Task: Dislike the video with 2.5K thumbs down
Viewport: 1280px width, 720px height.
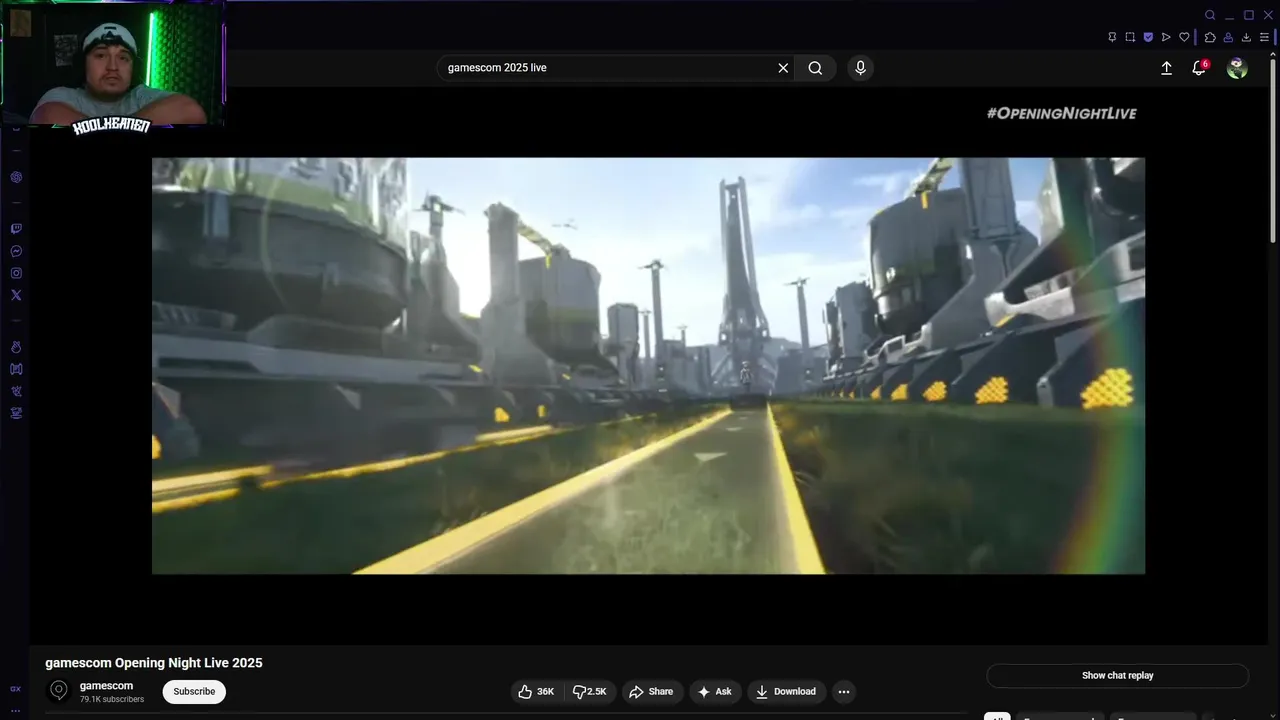Action: click(590, 692)
